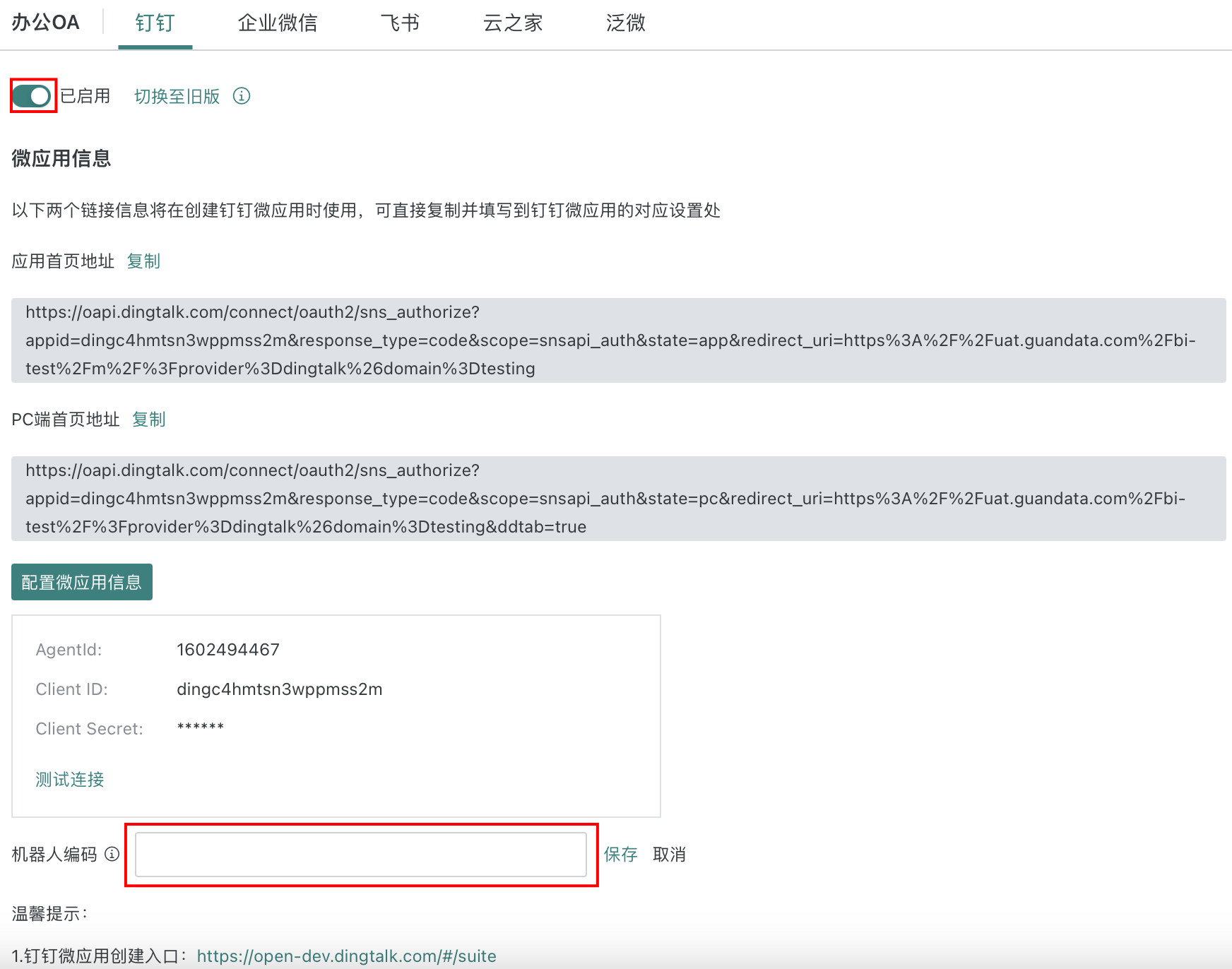1232x969 pixels.
Task: Click 切换至旧版 link
Action: coord(177,96)
